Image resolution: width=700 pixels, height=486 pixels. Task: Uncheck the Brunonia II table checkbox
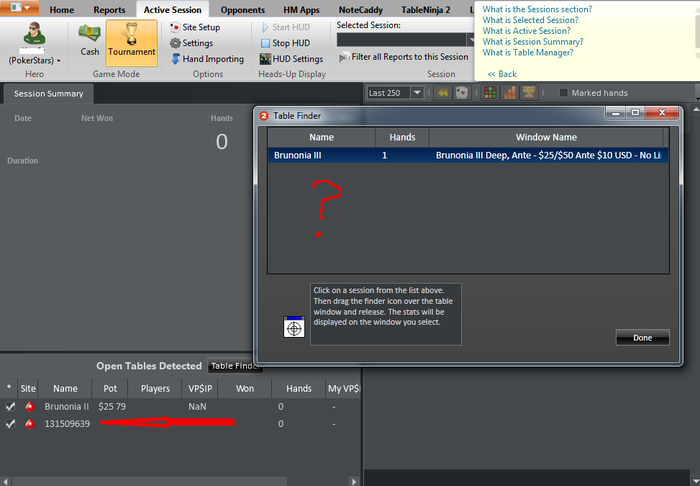10,407
